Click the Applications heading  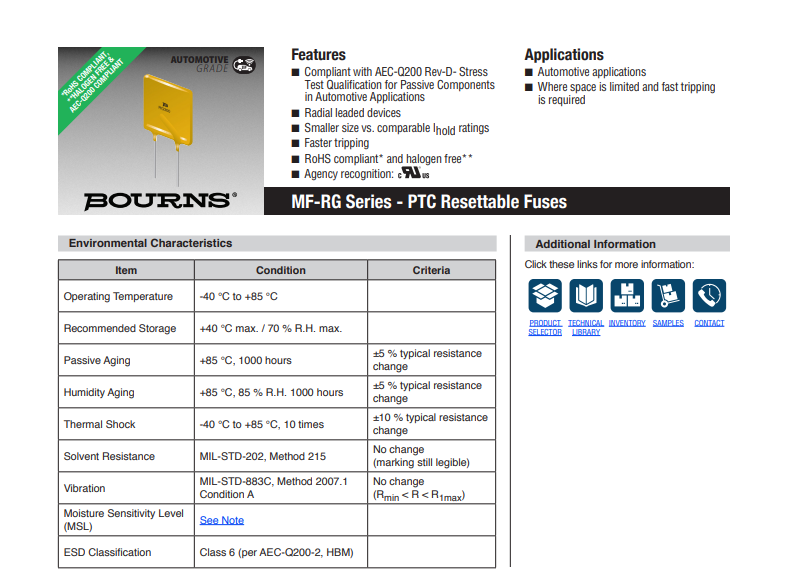(x=564, y=54)
